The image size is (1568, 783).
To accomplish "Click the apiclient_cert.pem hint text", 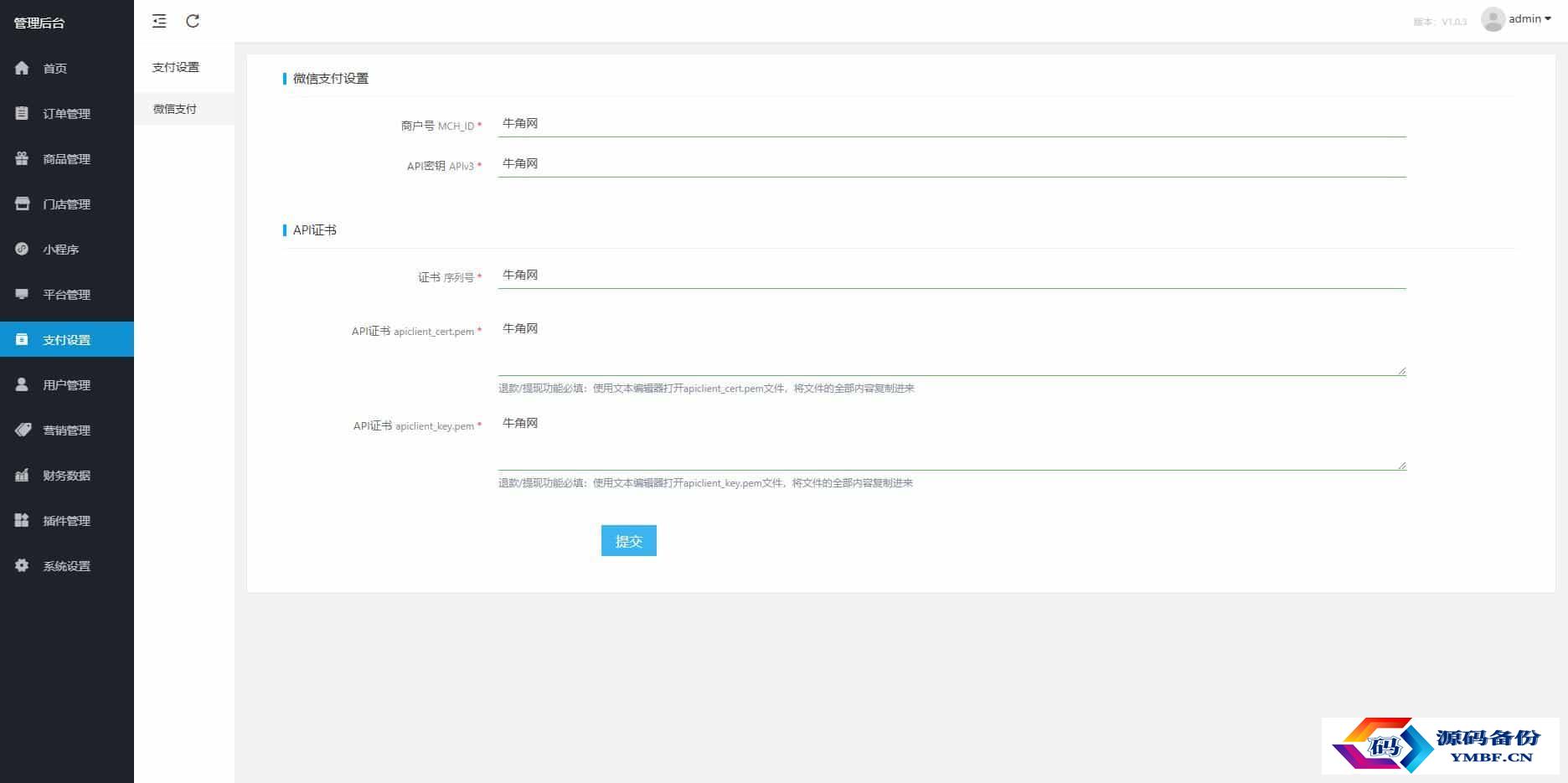I will coord(706,389).
